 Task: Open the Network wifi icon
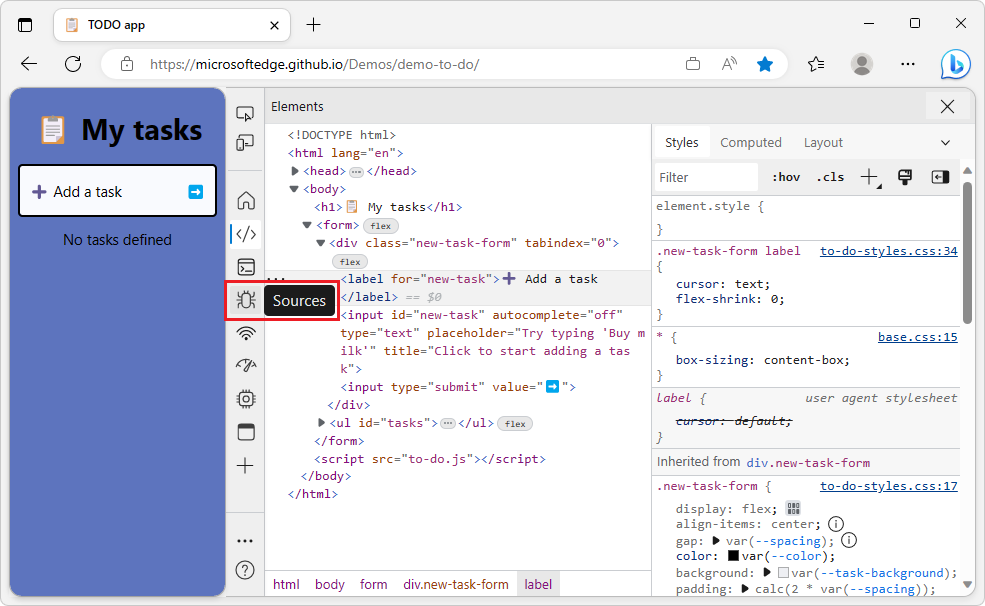click(246, 333)
